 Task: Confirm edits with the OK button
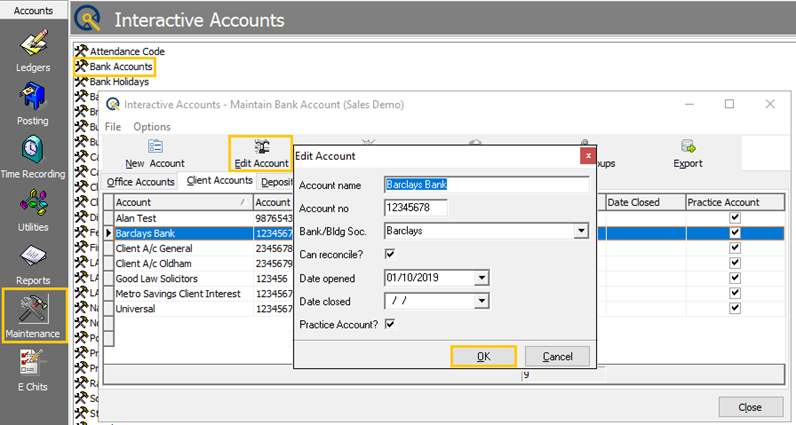tap(483, 356)
